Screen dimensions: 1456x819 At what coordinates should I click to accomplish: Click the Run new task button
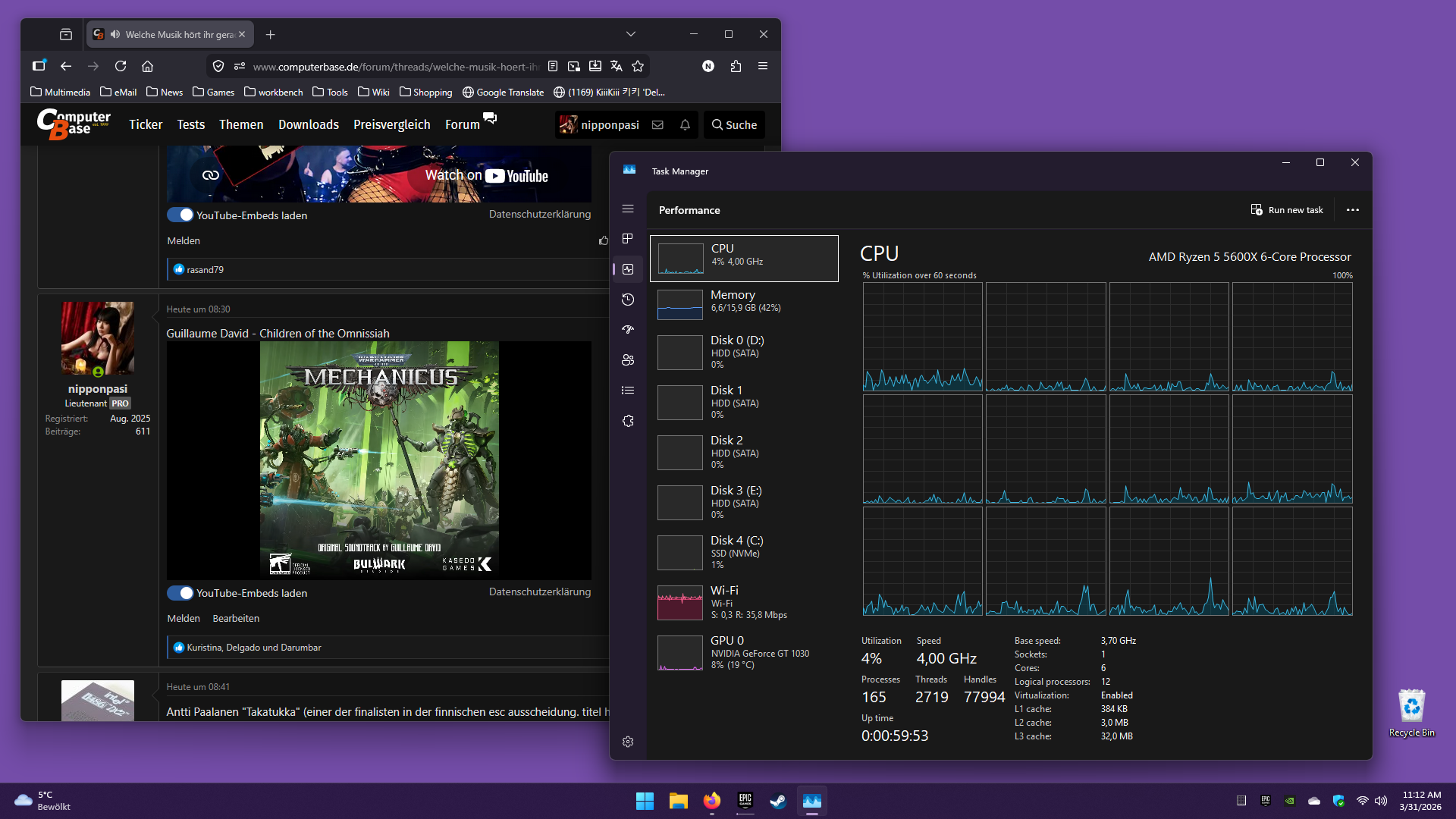pos(1287,210)
